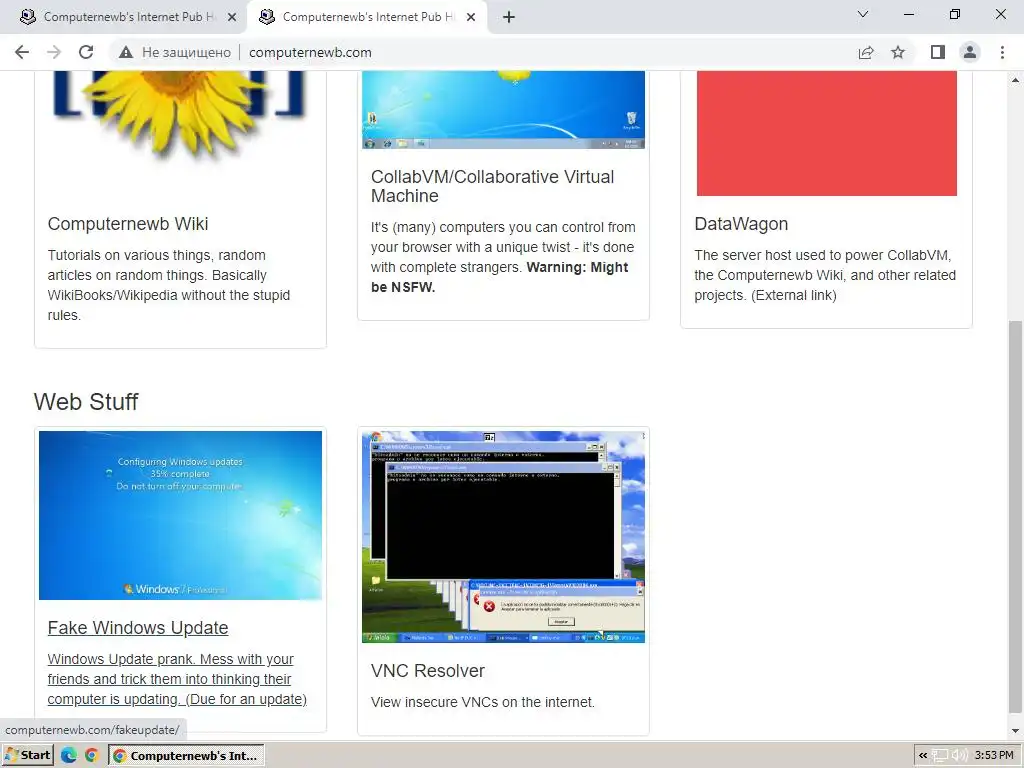1024x768 pixels.
Task: Open the browser side panel
Action: (938, 52)
